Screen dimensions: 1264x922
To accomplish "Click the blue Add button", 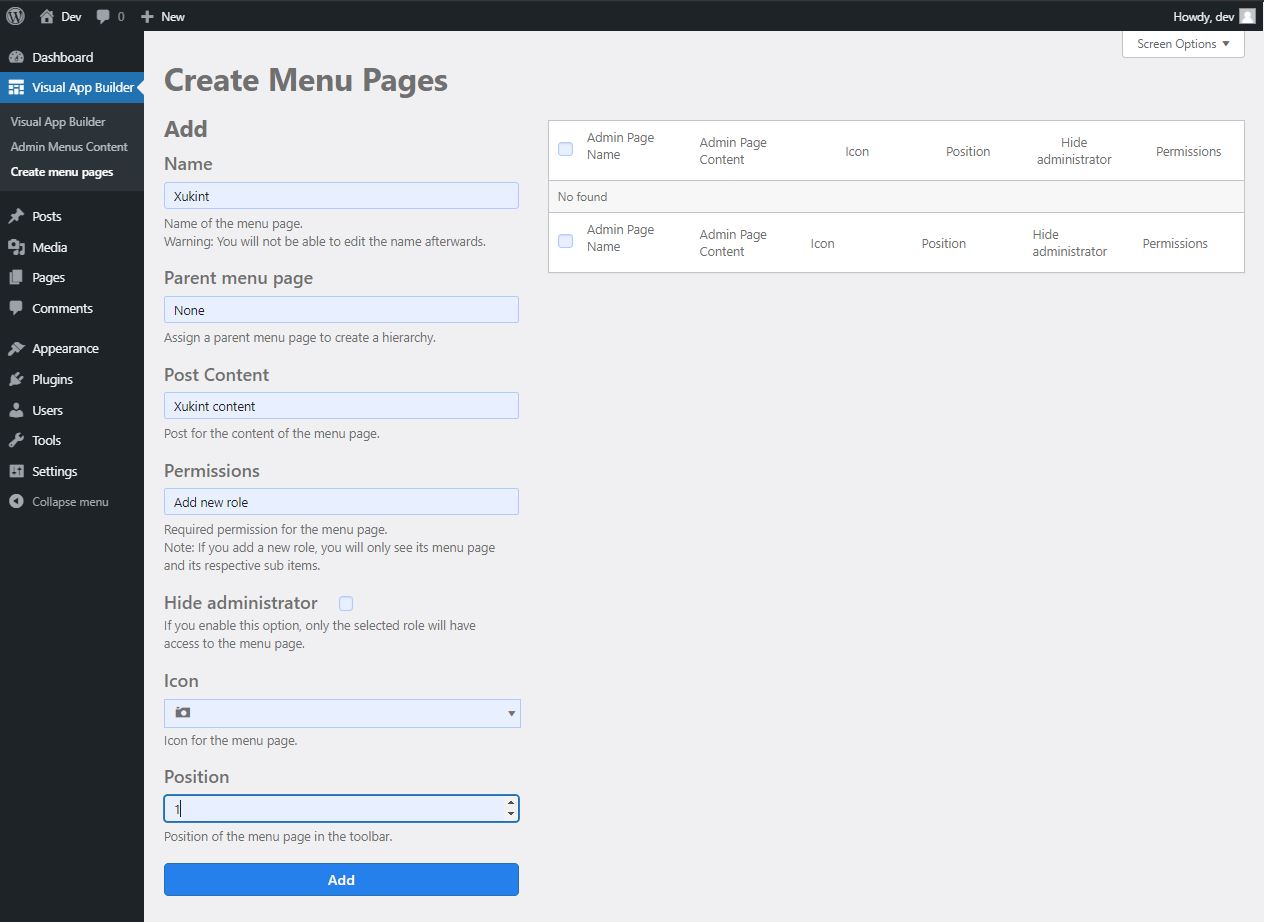I will [341, 879].
